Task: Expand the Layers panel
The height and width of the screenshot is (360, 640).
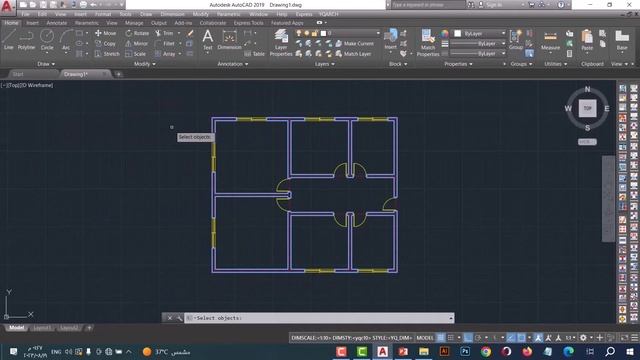Action: 324,64
